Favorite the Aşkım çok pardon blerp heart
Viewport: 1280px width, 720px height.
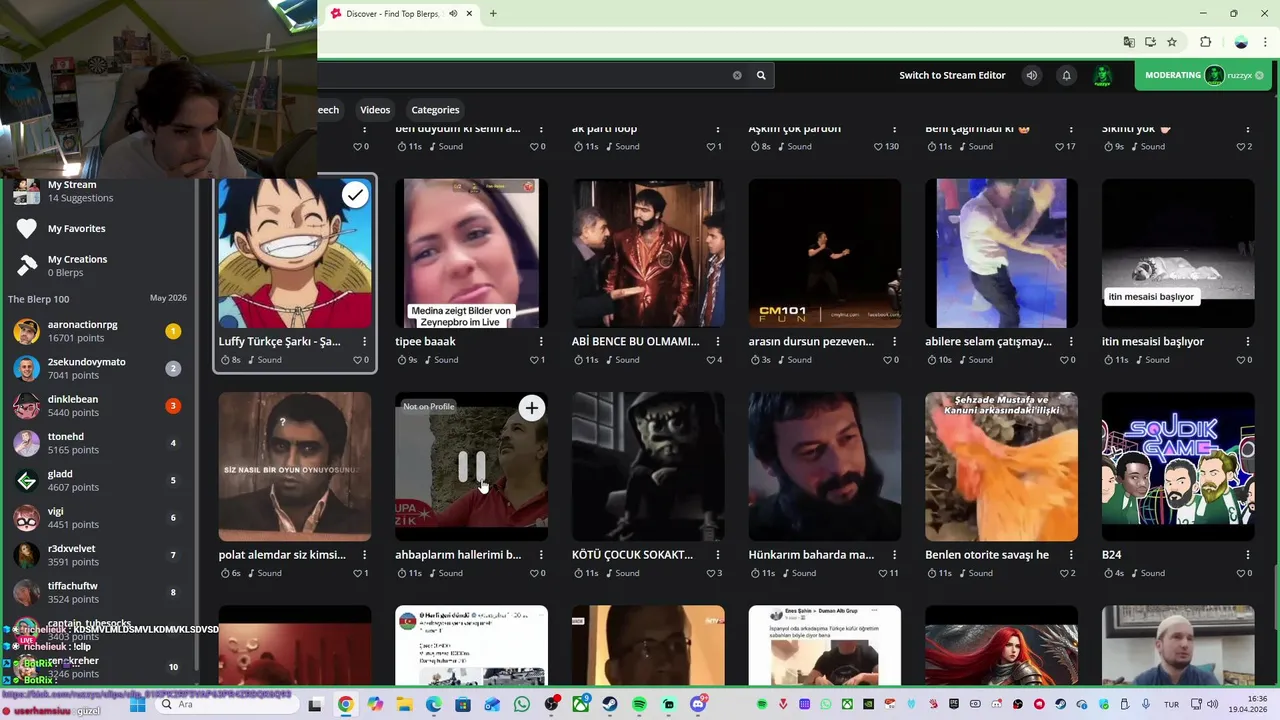click(x=878, y=146)
